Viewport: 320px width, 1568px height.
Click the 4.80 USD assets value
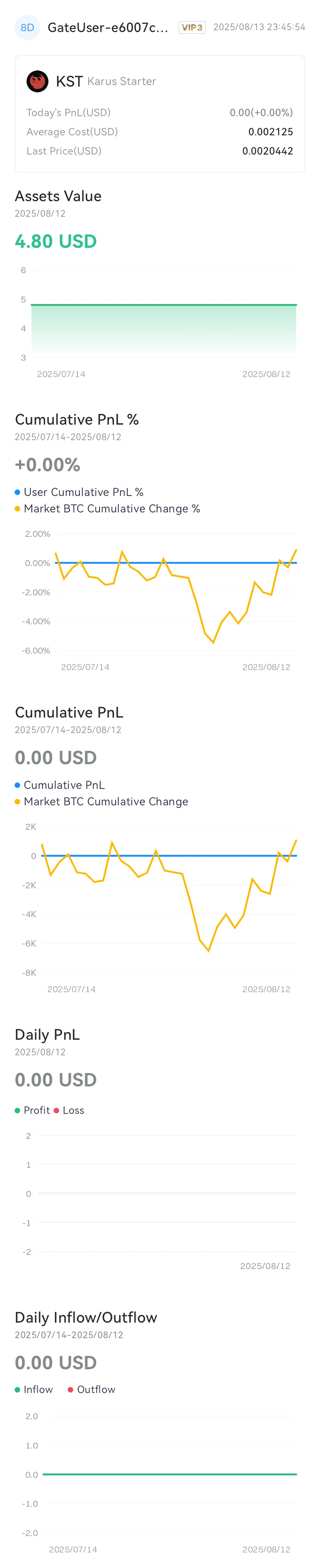coord(56,241)
